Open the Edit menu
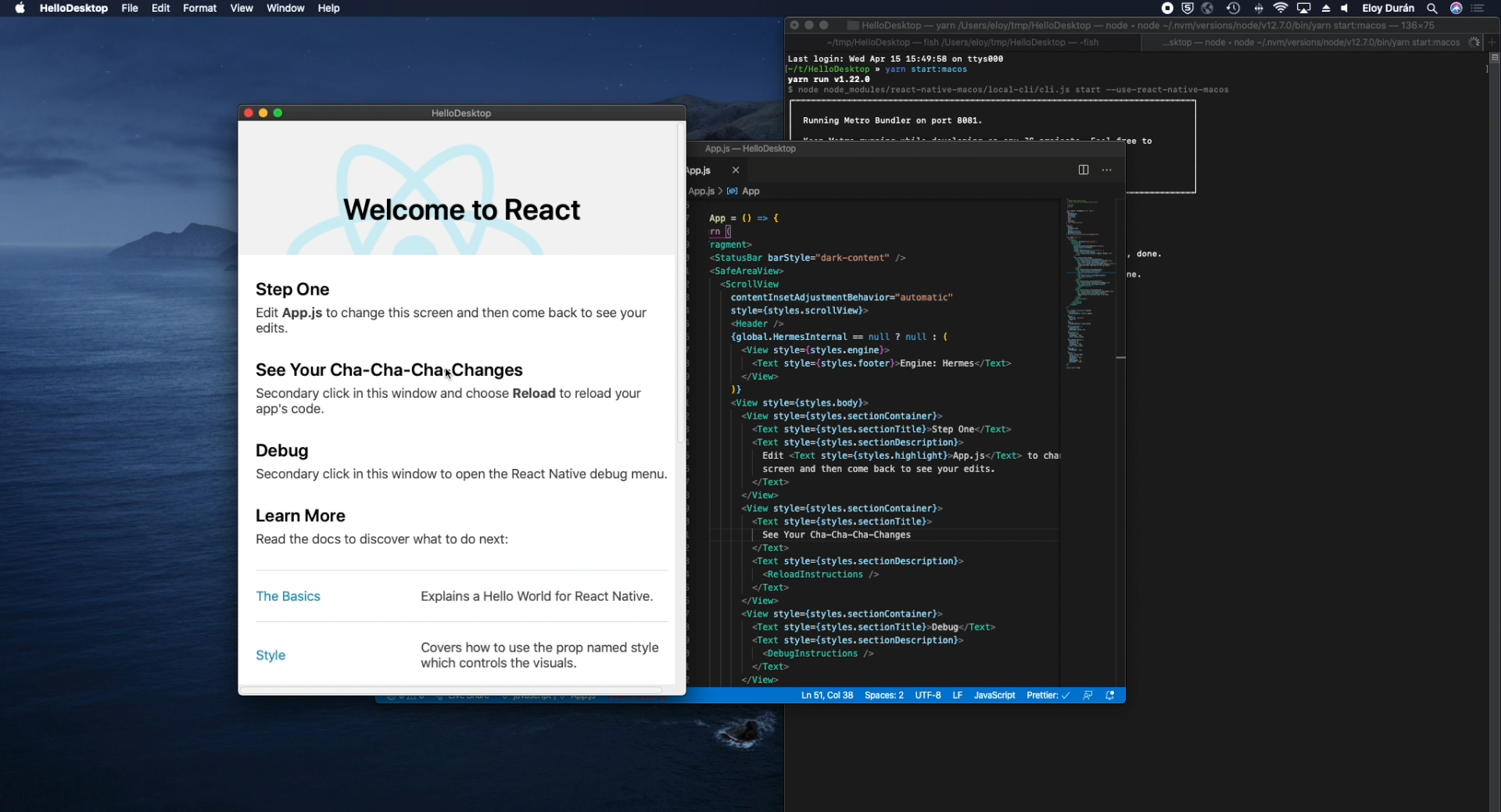The image size is (1501, 812). pyautogui.click(x=161, y=9)
